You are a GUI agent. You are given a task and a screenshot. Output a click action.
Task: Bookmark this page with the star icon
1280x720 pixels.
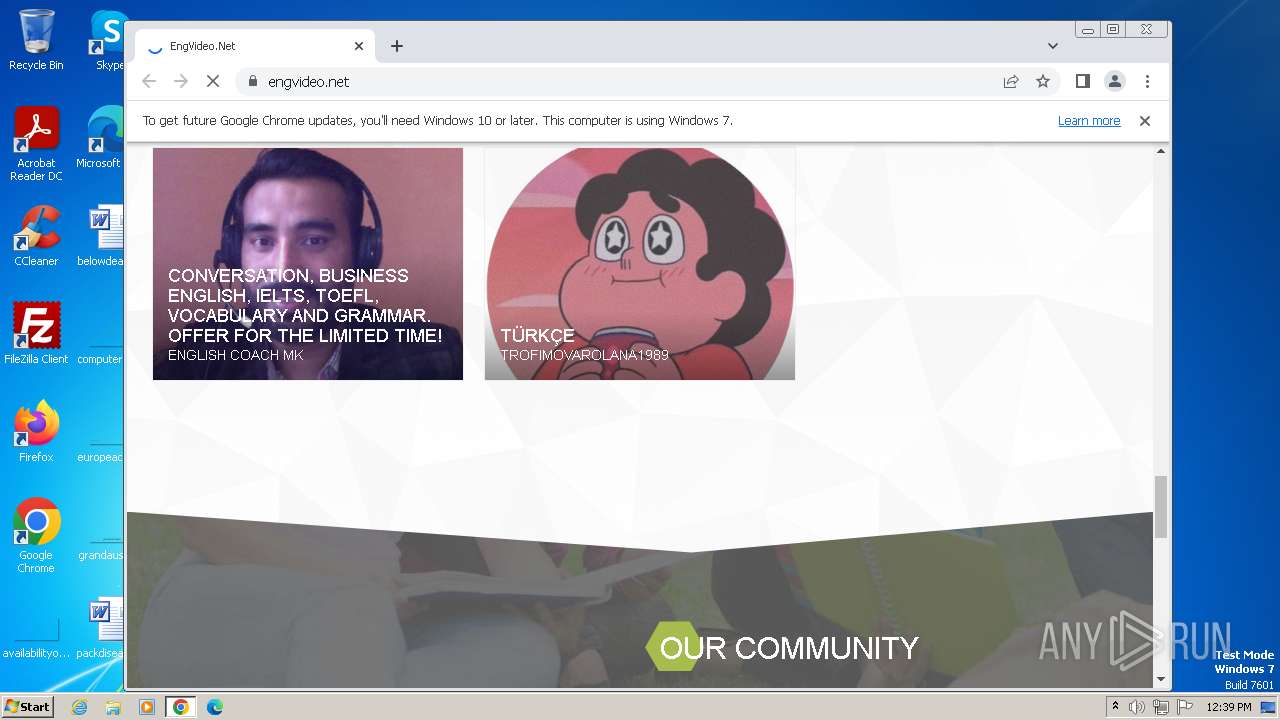click(1043, 82)
